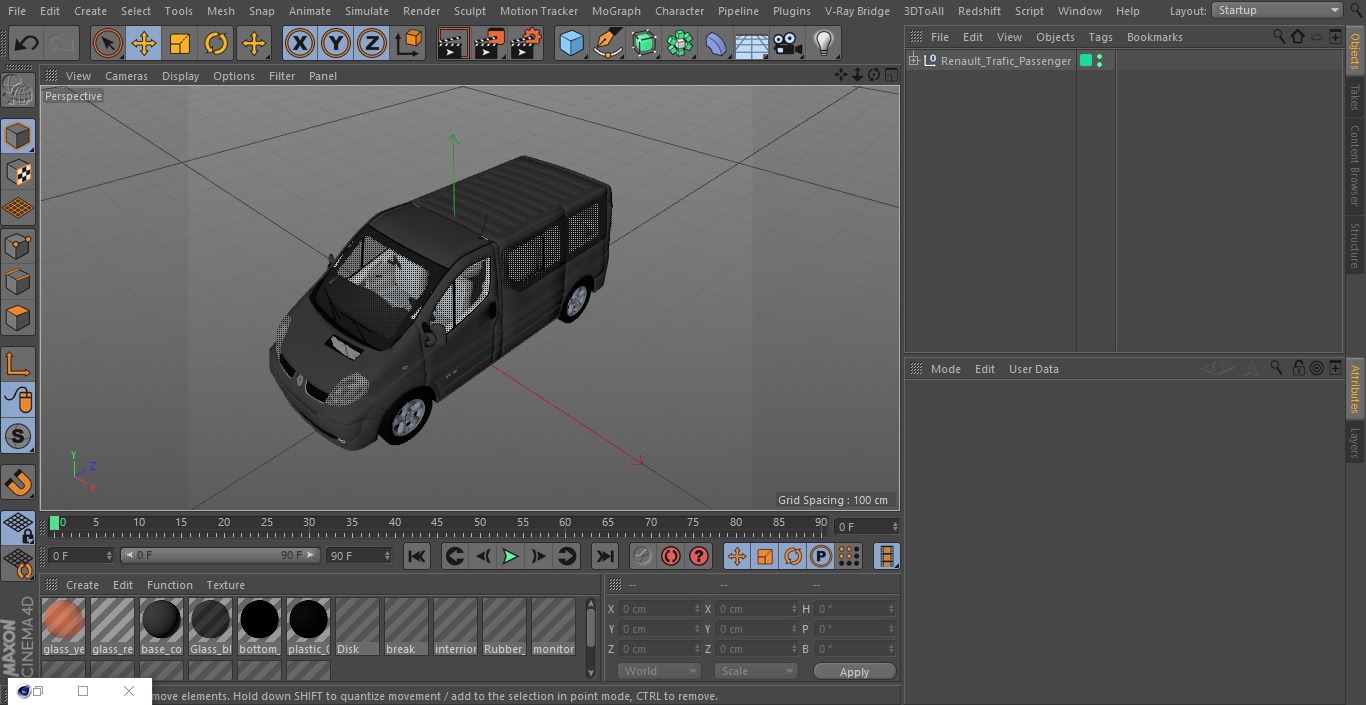The width and height of the screenshot is (1366, 705).
Task: Open the Deformer objects icon
Action: pos(716,43)
